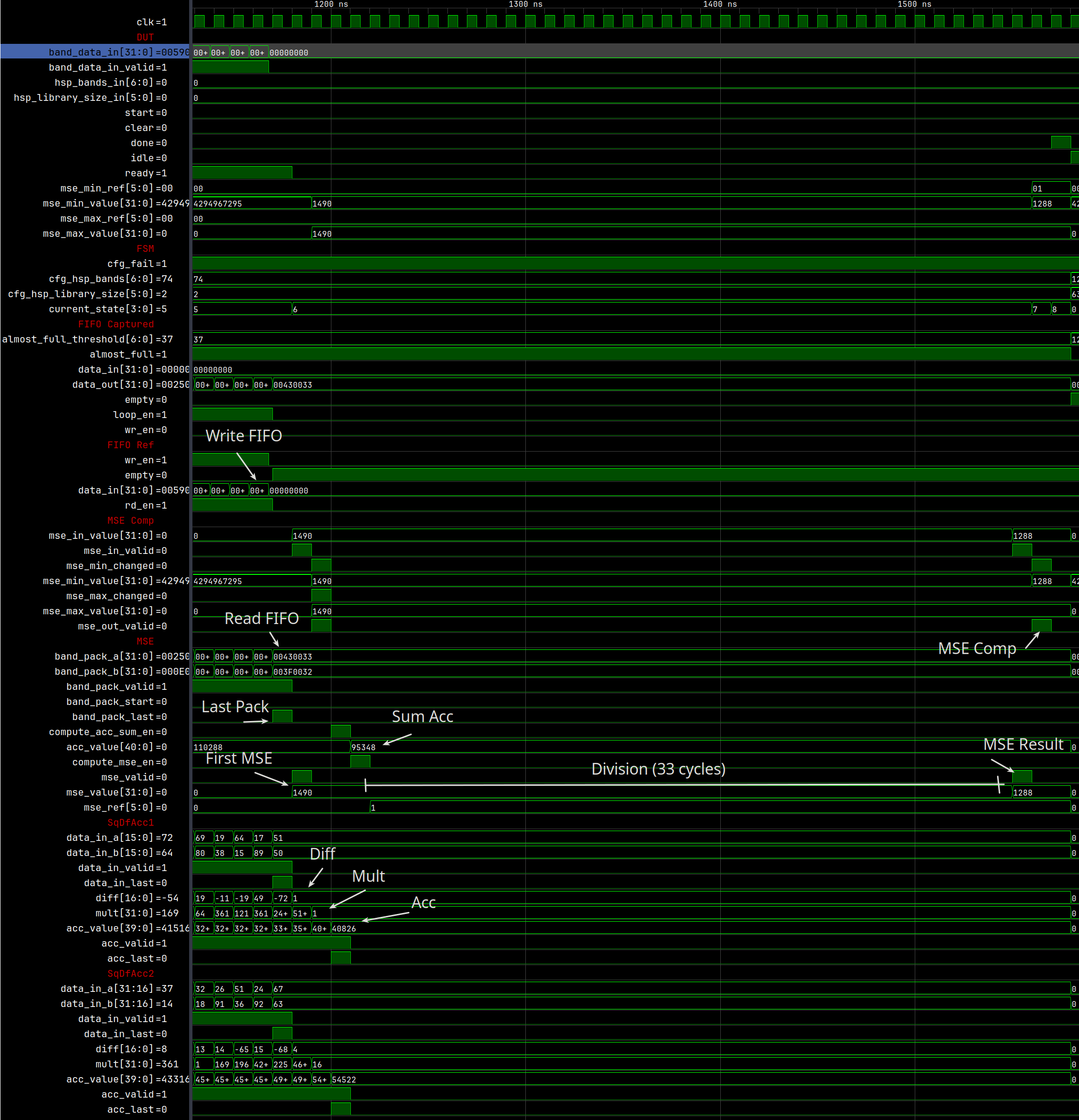
Task: Click the mse_out_valid signal name
Action: 122,626
